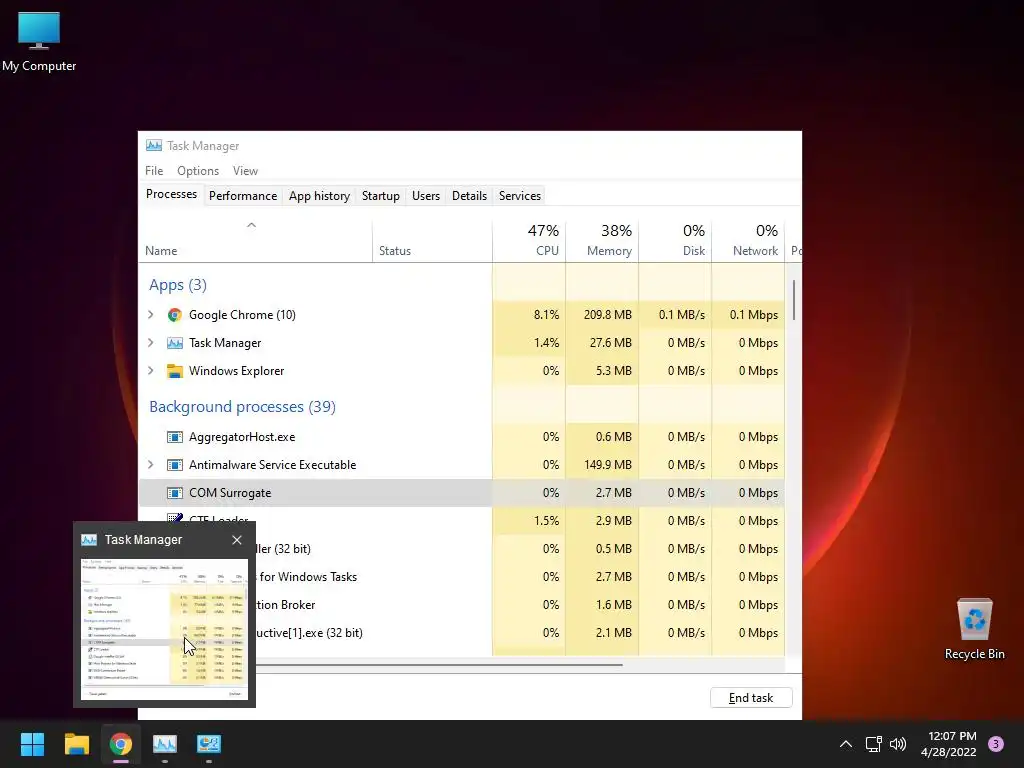
Task: Click the 149.9 MB Antimalware memory cell
Action: (x=602, y=465)
